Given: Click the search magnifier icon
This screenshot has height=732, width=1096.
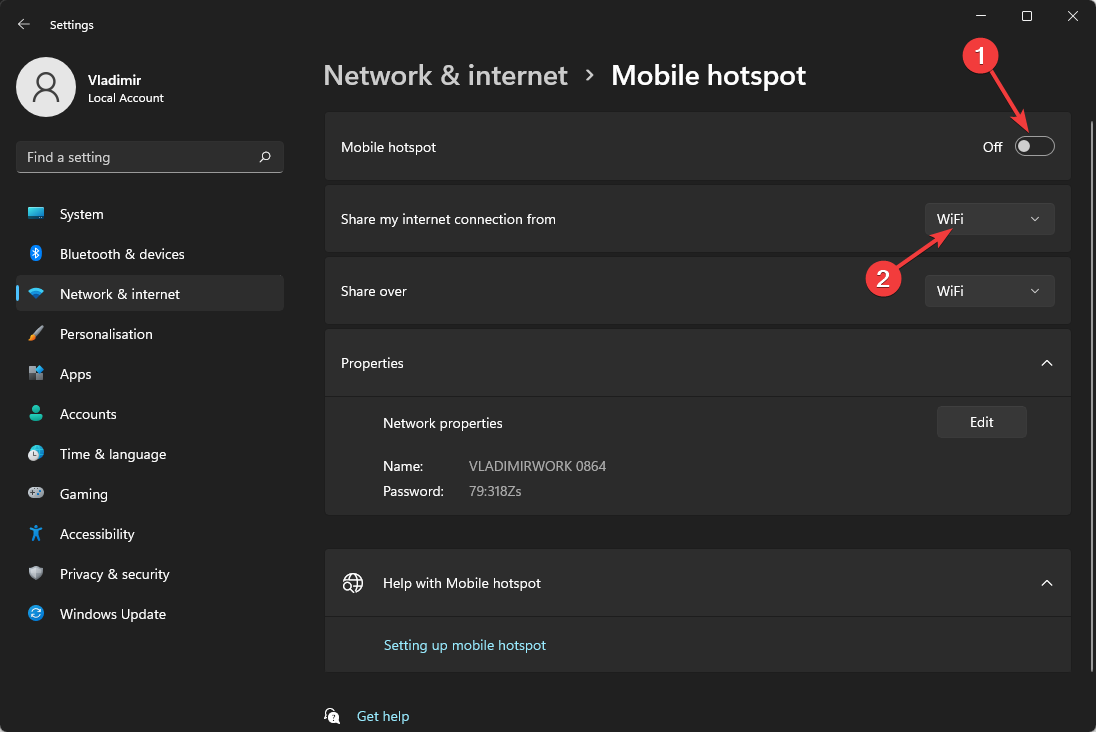Looking at the screenshot, I should 265,157.
